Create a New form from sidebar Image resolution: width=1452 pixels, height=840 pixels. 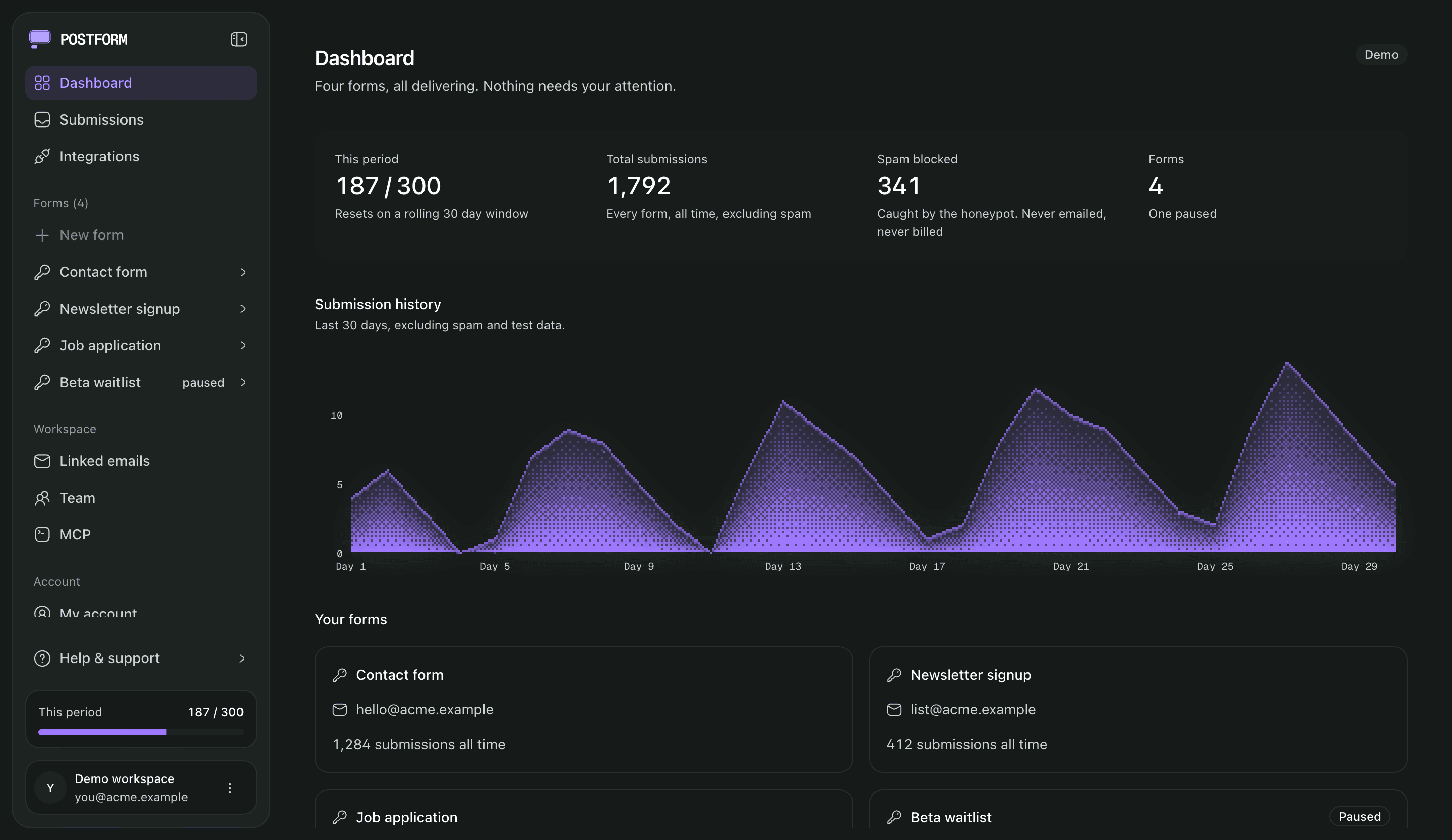(141, 235)
